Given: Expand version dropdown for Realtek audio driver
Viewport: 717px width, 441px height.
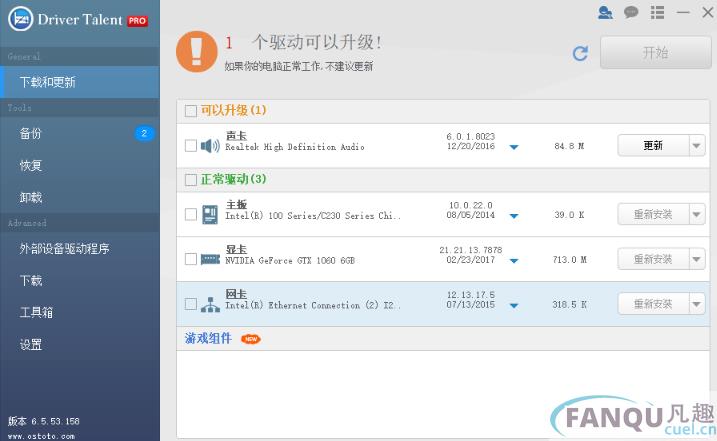Looking at the screenshot, I should tap(514, 147).
